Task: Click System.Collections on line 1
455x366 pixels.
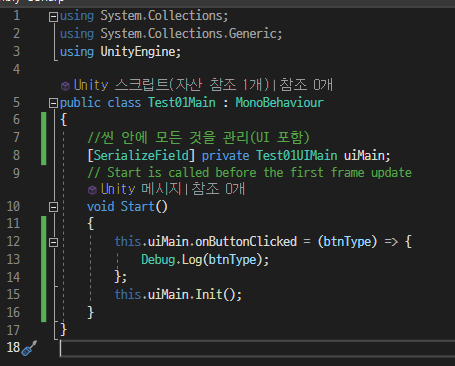Action: [x=161, y=16]
